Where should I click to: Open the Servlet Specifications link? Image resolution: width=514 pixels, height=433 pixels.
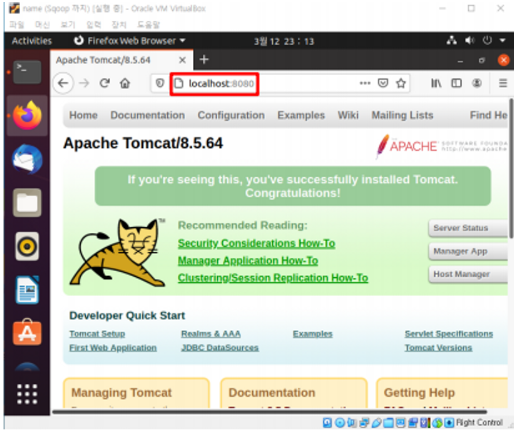pos(449,334)
